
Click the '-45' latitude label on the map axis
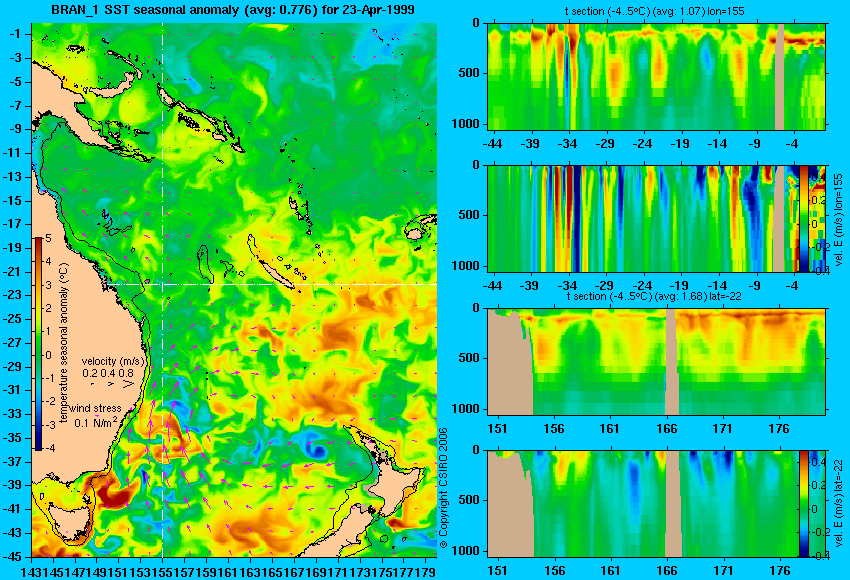(13, 557)
